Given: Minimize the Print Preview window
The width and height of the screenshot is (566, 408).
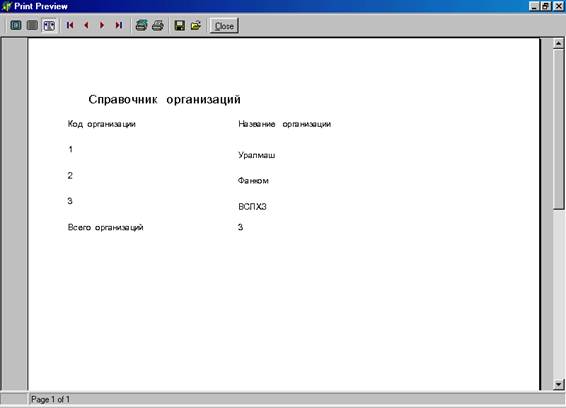Looking at the screenshot, I should pos(534,6).
